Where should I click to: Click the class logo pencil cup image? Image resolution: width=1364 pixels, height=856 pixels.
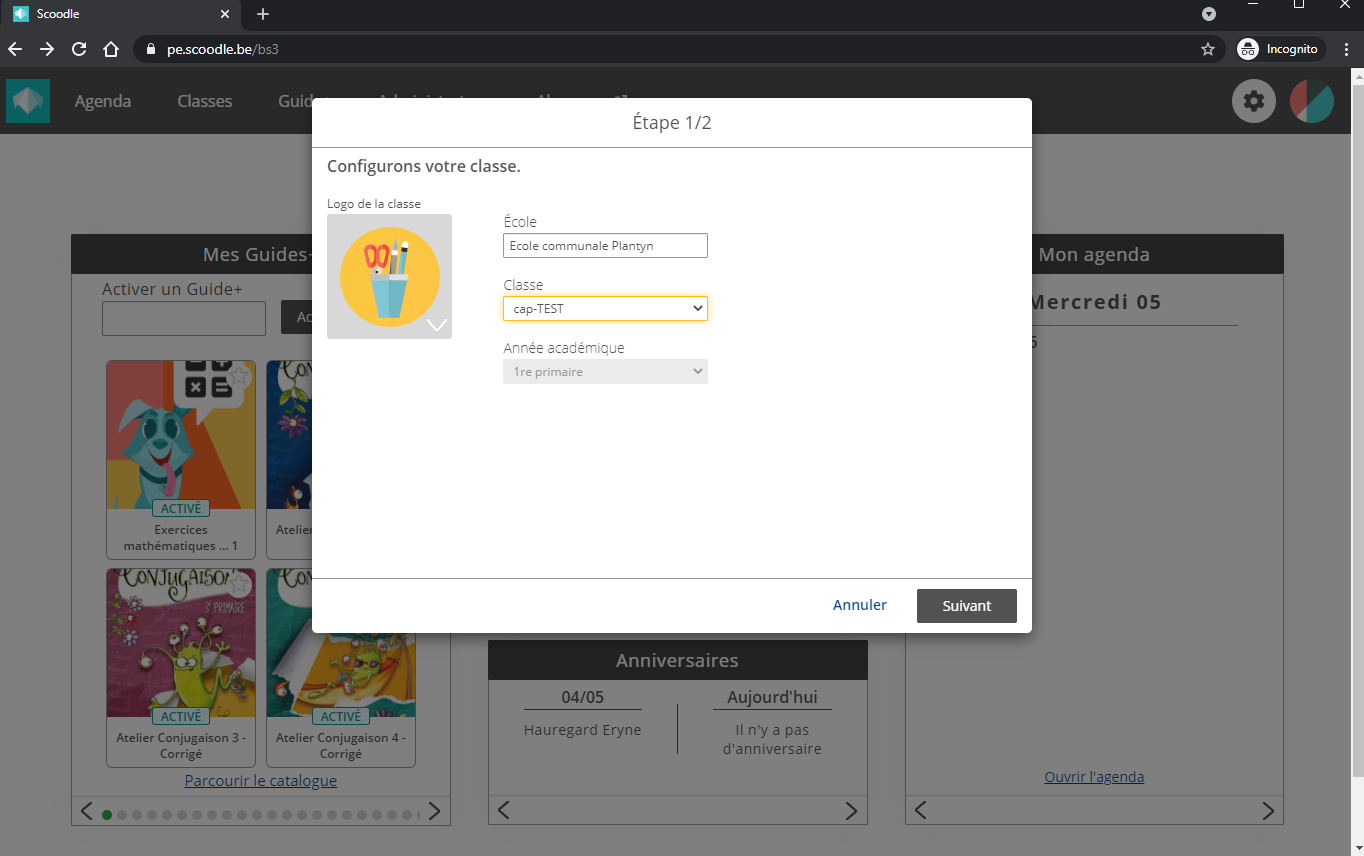(389, 276)
